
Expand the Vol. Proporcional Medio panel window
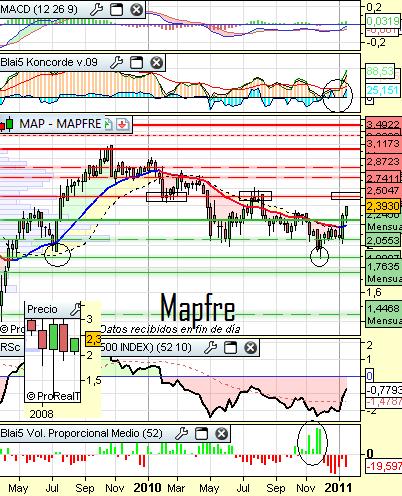(201, 433)
